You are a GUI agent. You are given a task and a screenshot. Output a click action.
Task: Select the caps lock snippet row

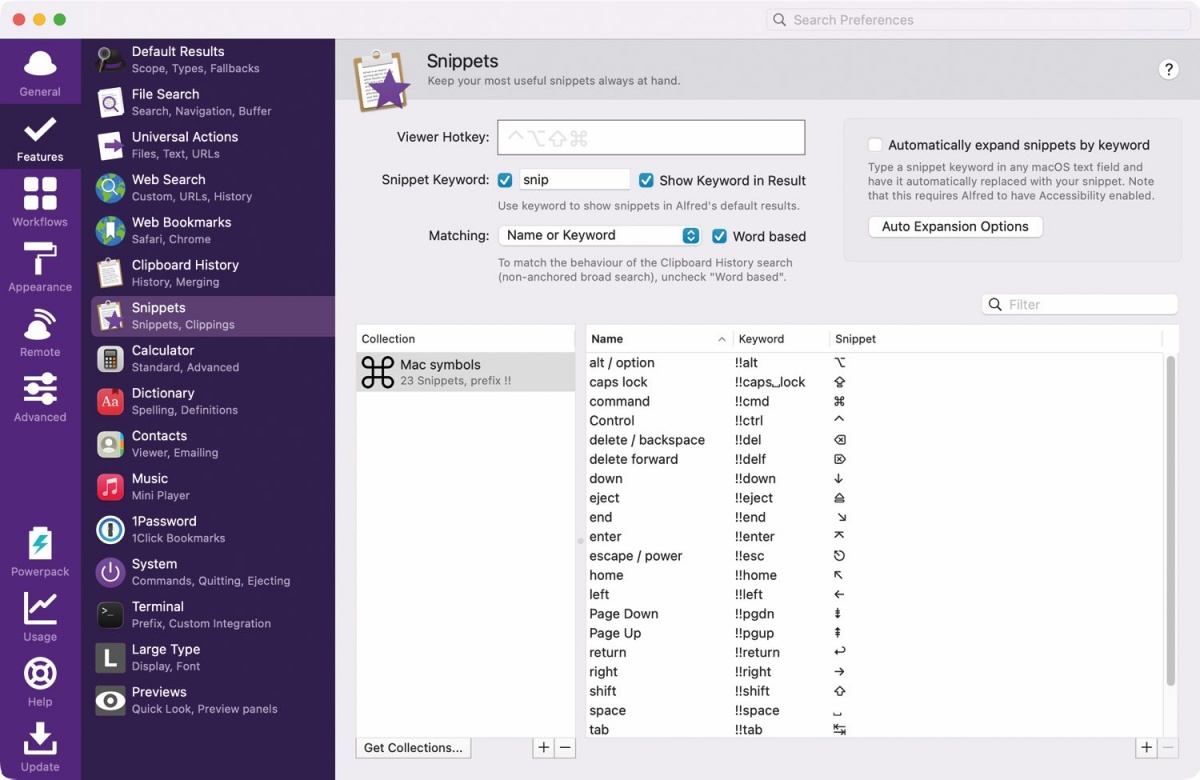click(875, 382)
